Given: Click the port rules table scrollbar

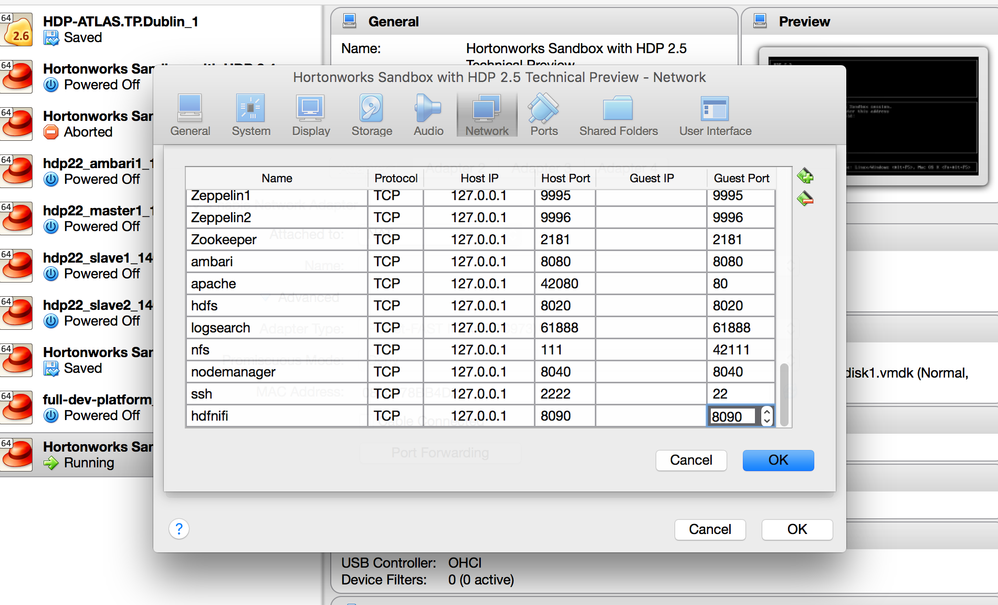Looking at the screenshot, I should [784, 394].
